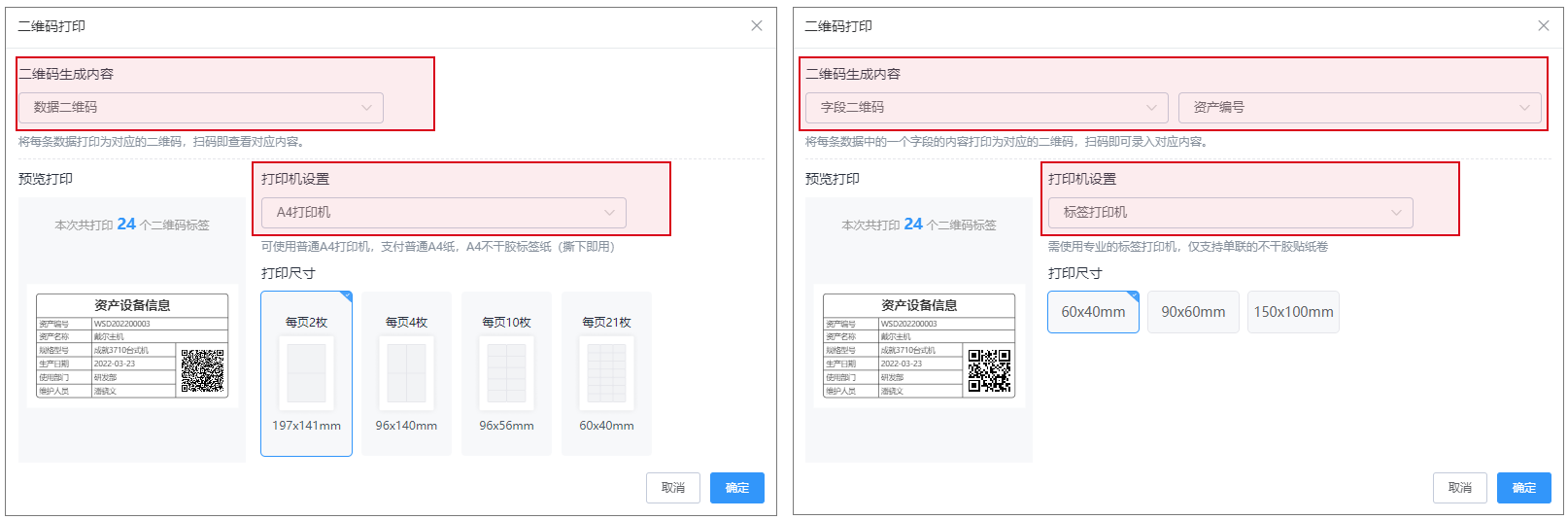
Task: Select the 每页21枚 60x40mm layout
Action: [606, 373]
